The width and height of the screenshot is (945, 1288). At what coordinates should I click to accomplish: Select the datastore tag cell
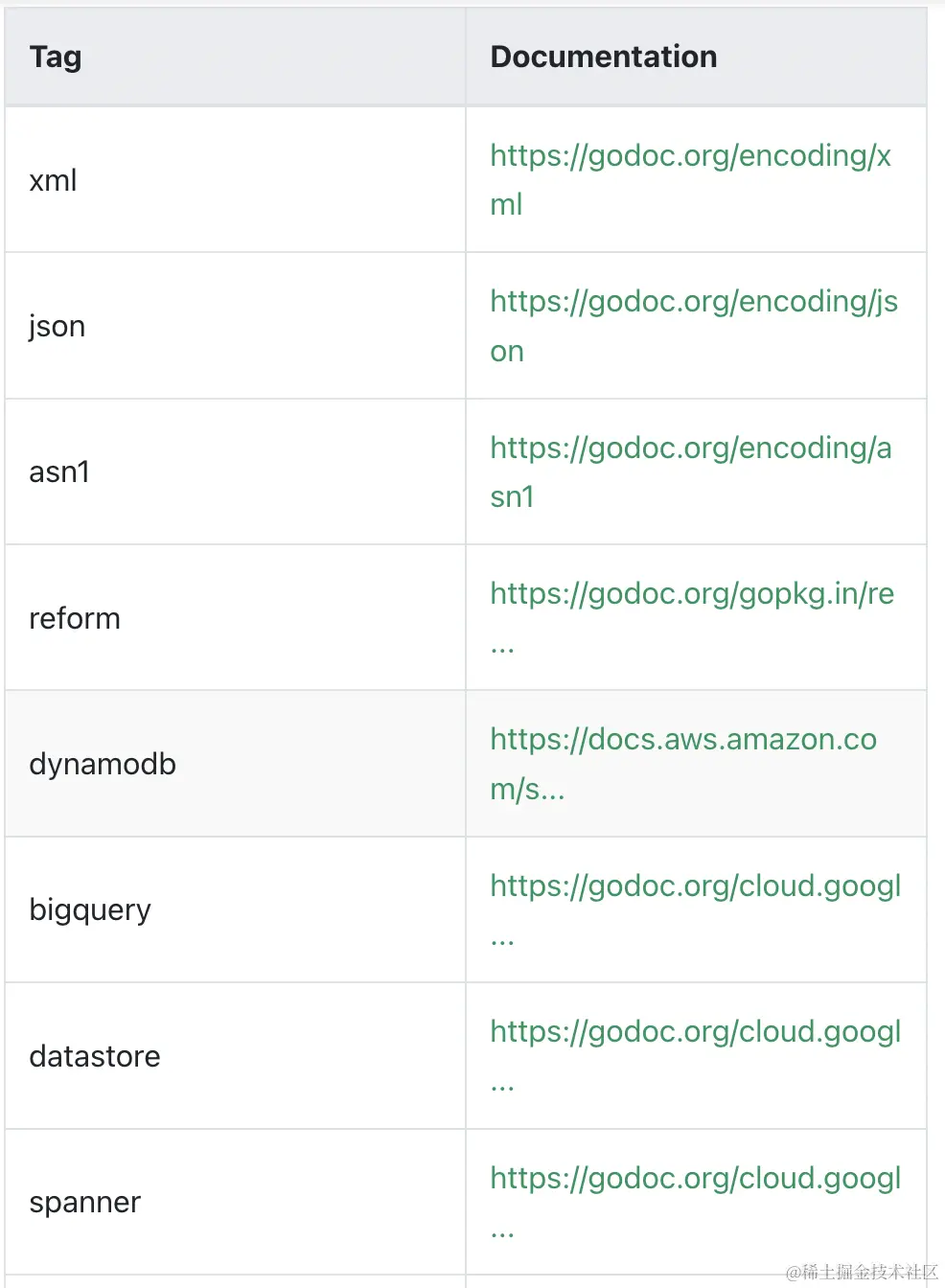click(235, 1055)
